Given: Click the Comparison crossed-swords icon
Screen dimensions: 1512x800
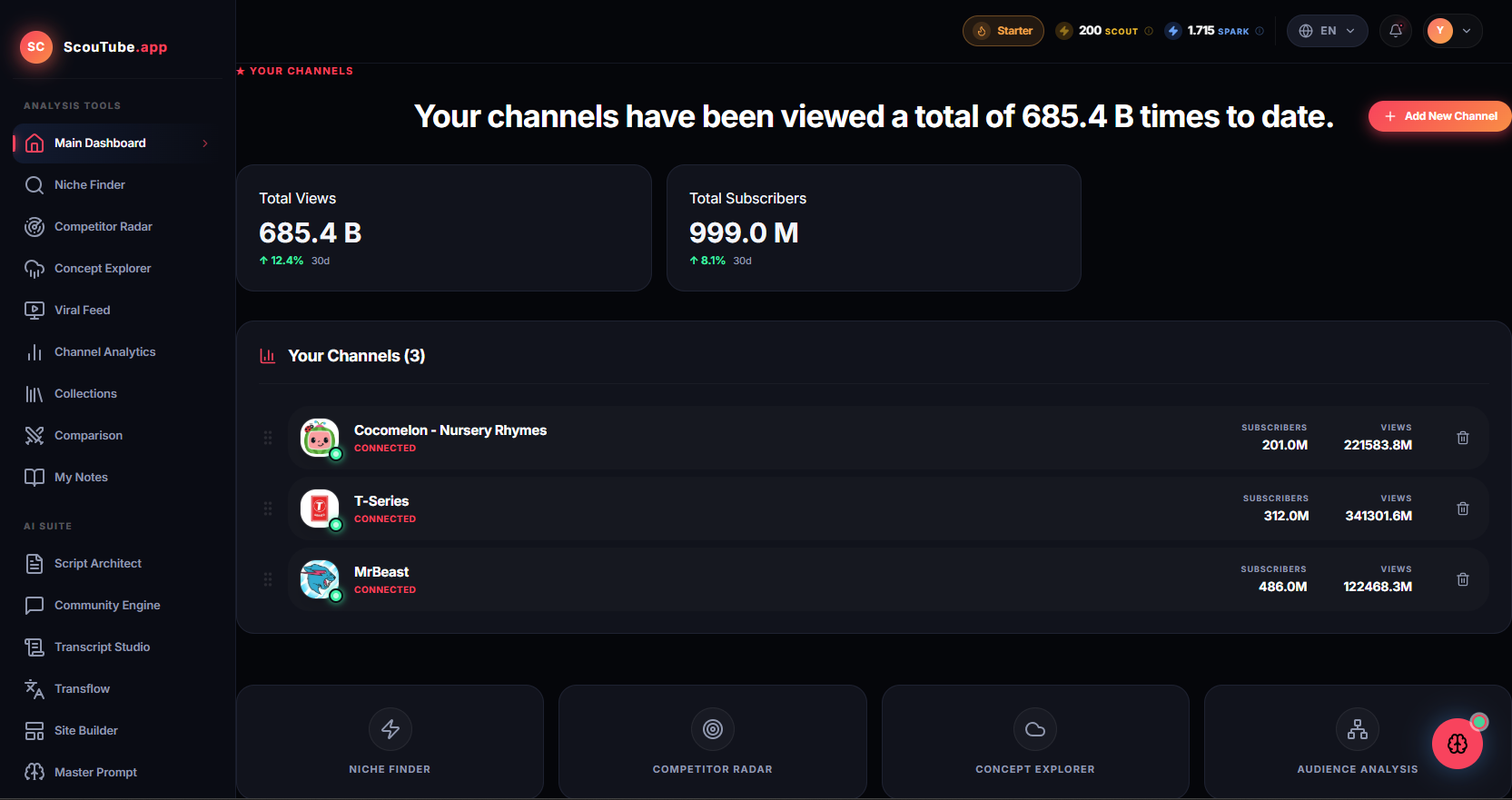Looking at the screenshot, I should (x=35, y=436).
